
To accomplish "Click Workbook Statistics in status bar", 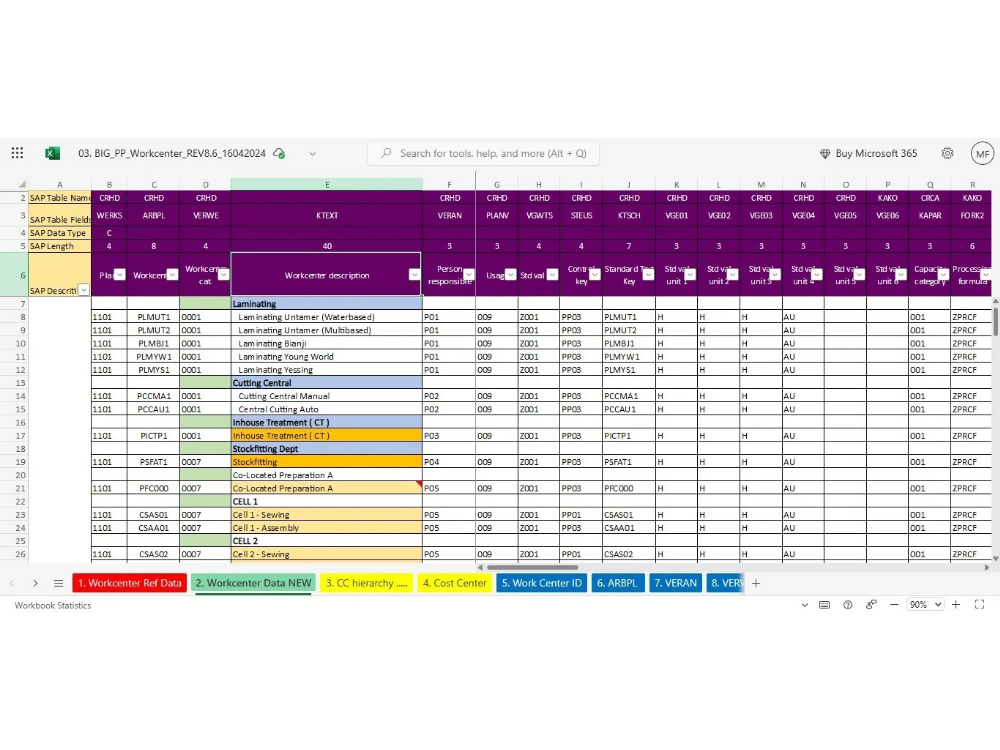I will point(52,605).
